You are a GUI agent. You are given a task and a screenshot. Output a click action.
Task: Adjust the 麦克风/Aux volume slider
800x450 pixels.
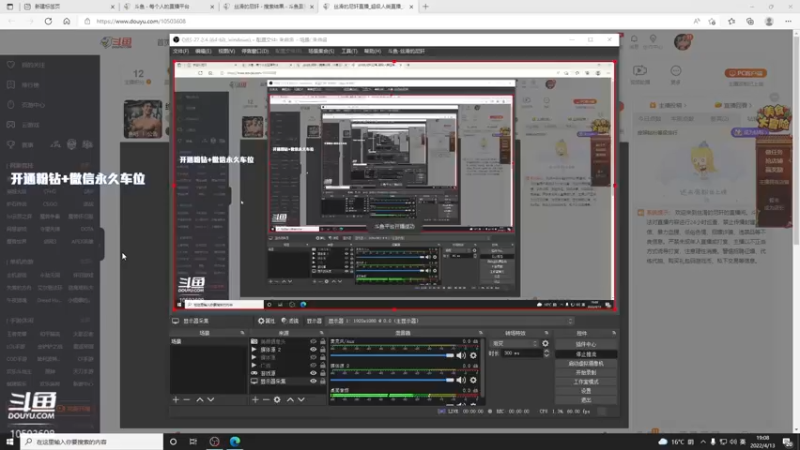pyautogui.click(x=392, y=355)
